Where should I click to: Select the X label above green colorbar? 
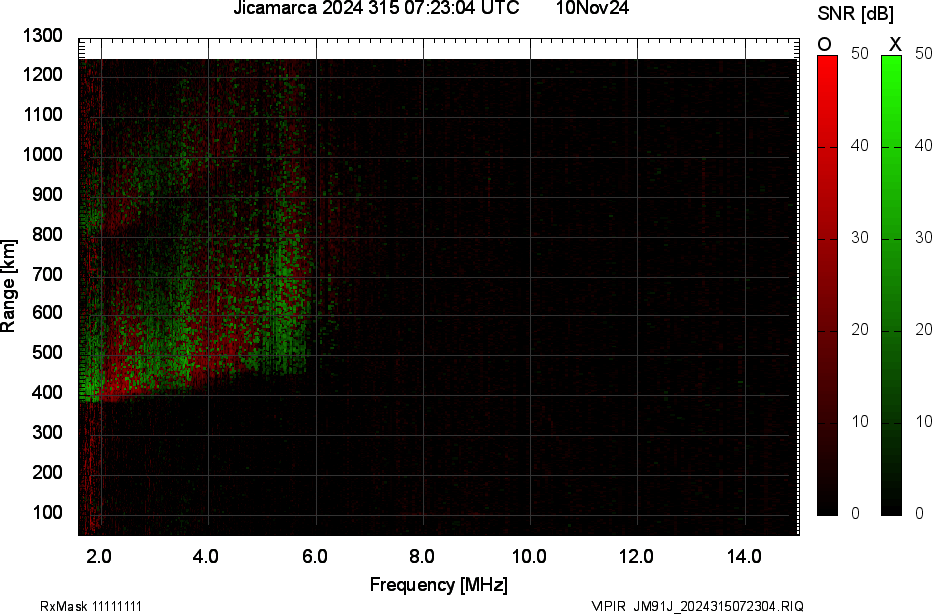(895, 44)
